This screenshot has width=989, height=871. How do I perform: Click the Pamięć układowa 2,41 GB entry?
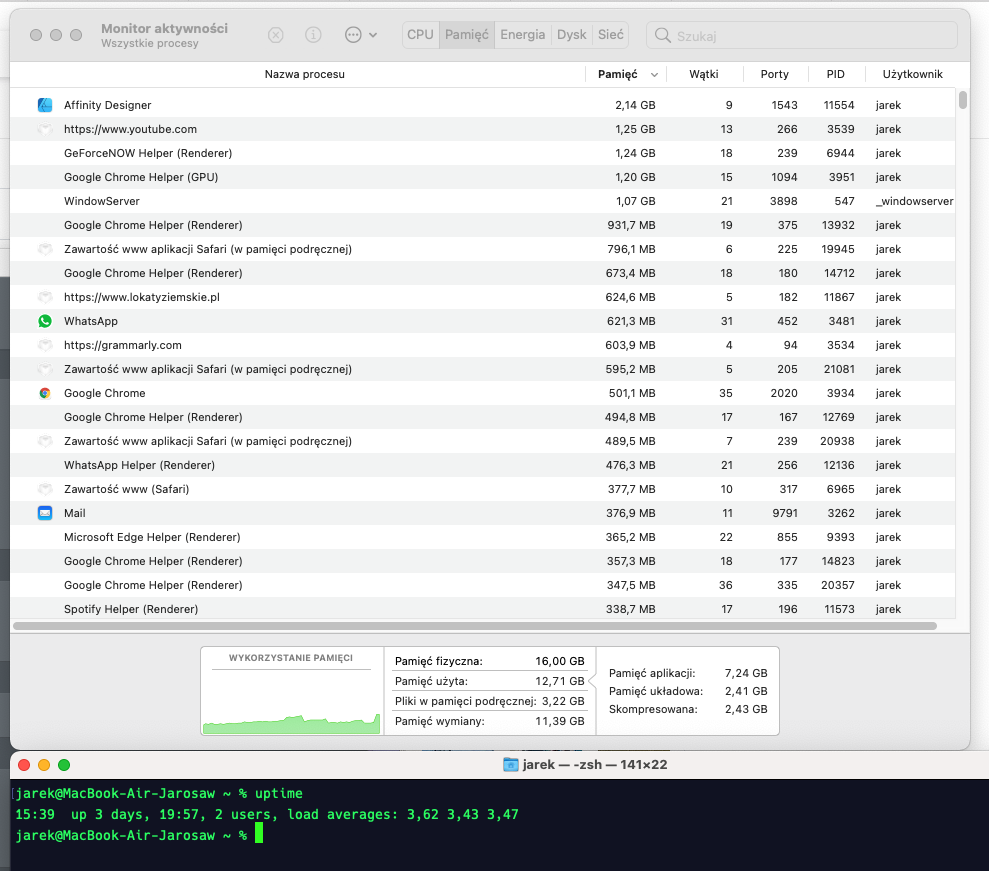pos(688,691)
